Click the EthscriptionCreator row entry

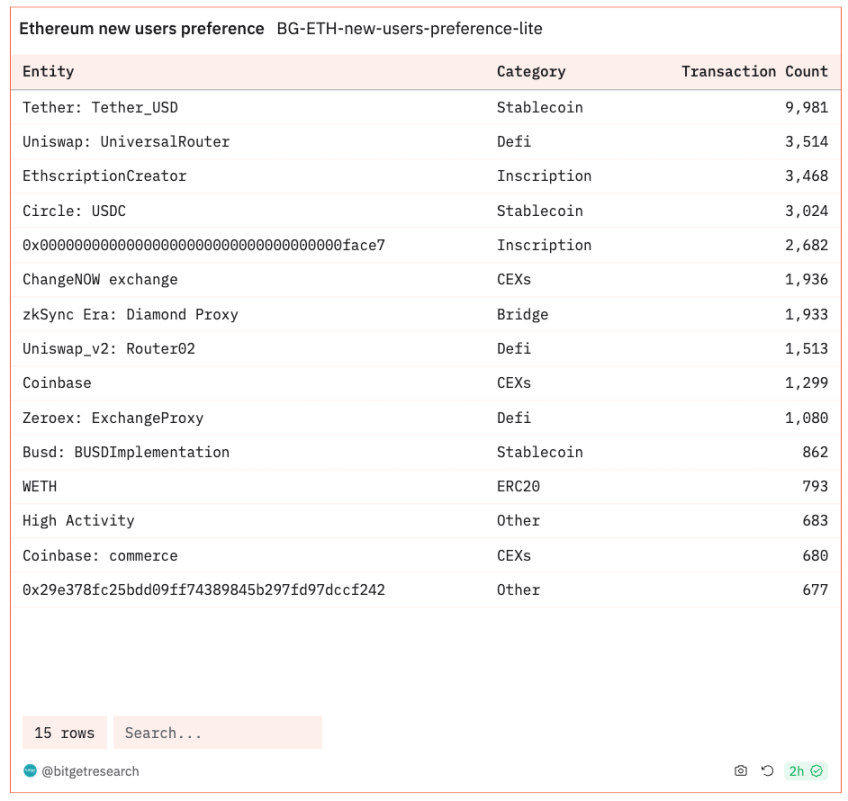coord(104,176)
